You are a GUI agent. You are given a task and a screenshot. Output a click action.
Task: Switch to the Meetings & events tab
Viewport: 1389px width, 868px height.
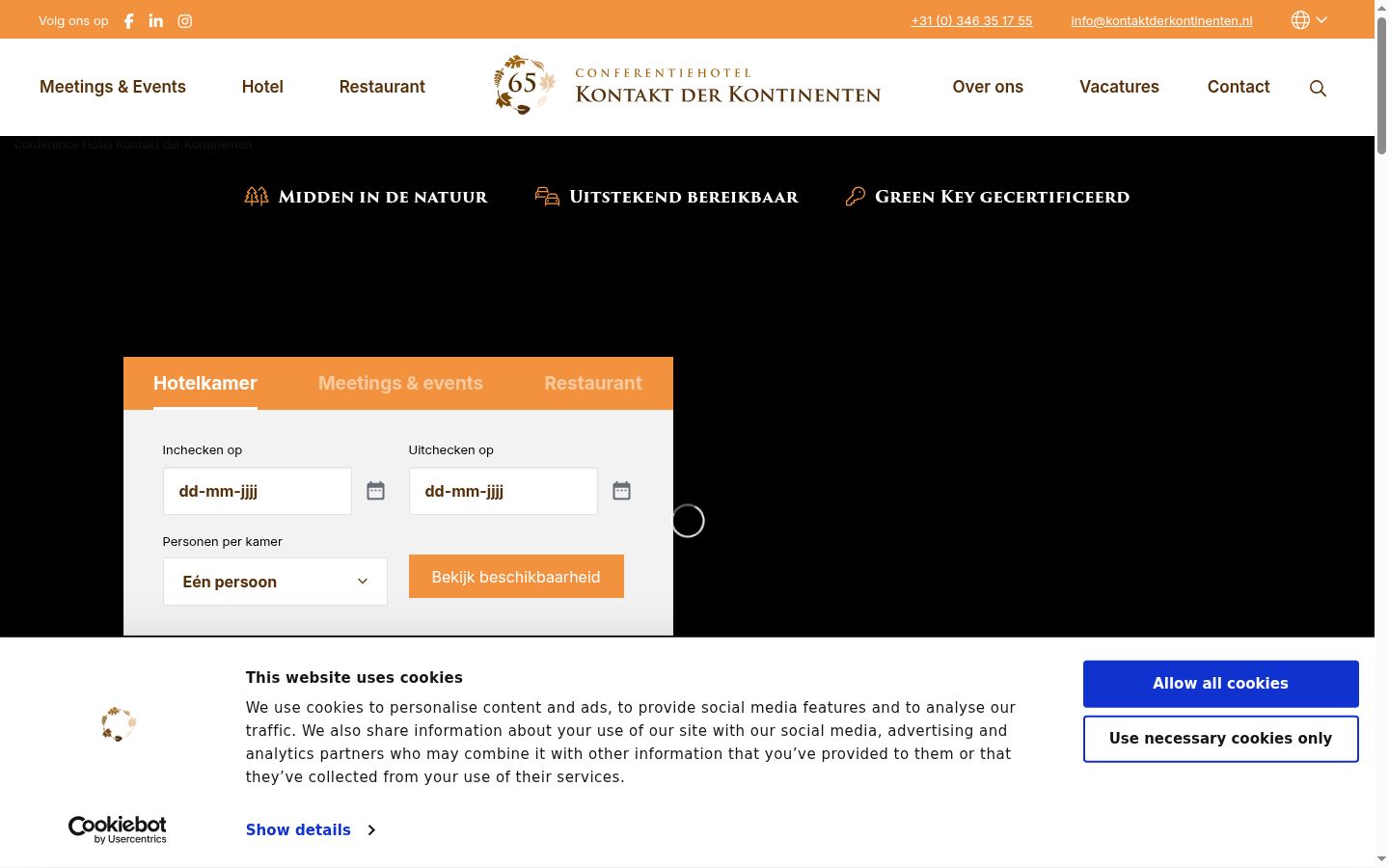(400, 383)
